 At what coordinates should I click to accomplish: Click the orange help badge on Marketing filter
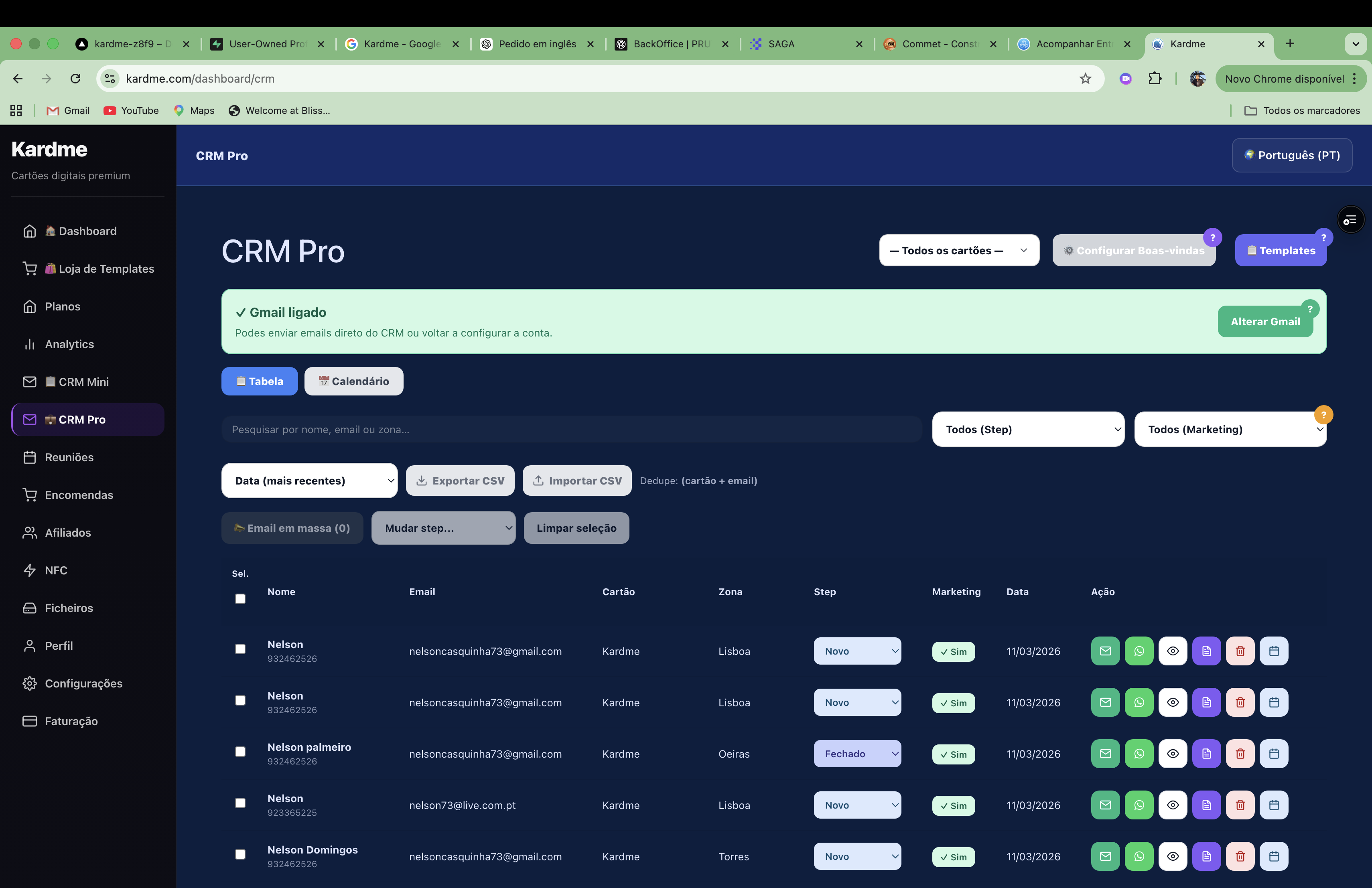click(1323, 415)
